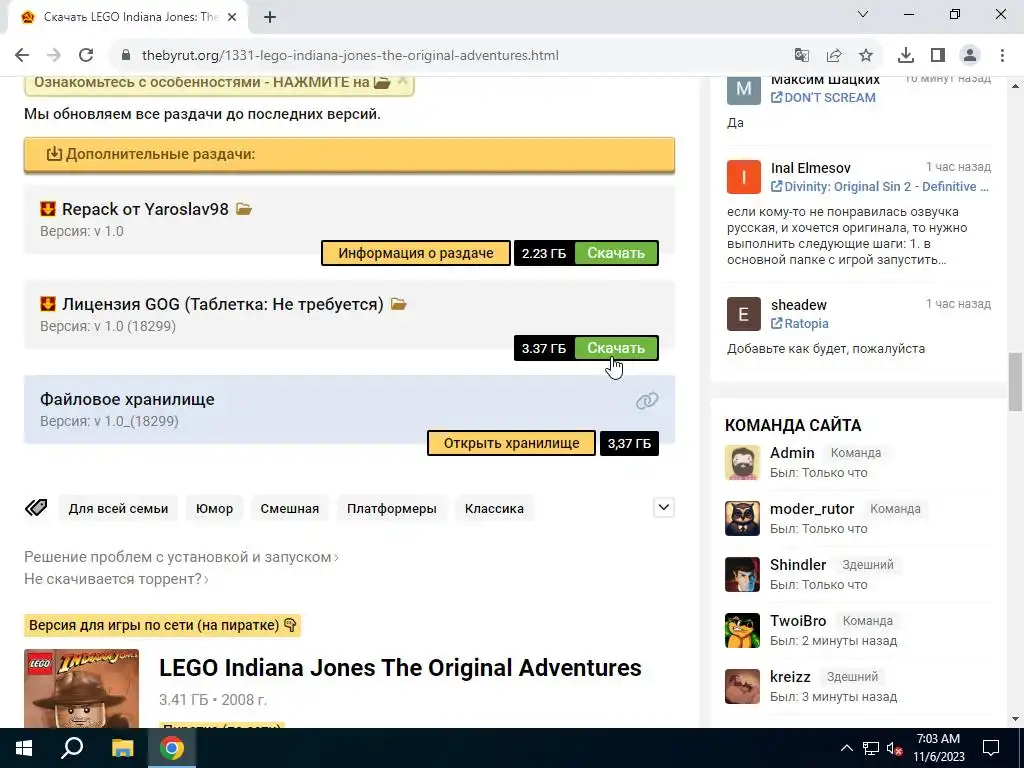Click Inal Elmesov avatar
The height and width of the screenshot is (768, 1024).
point(744,177)
